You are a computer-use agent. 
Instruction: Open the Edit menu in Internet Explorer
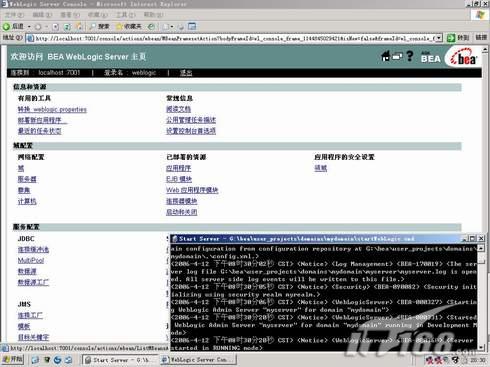(42, 15)
